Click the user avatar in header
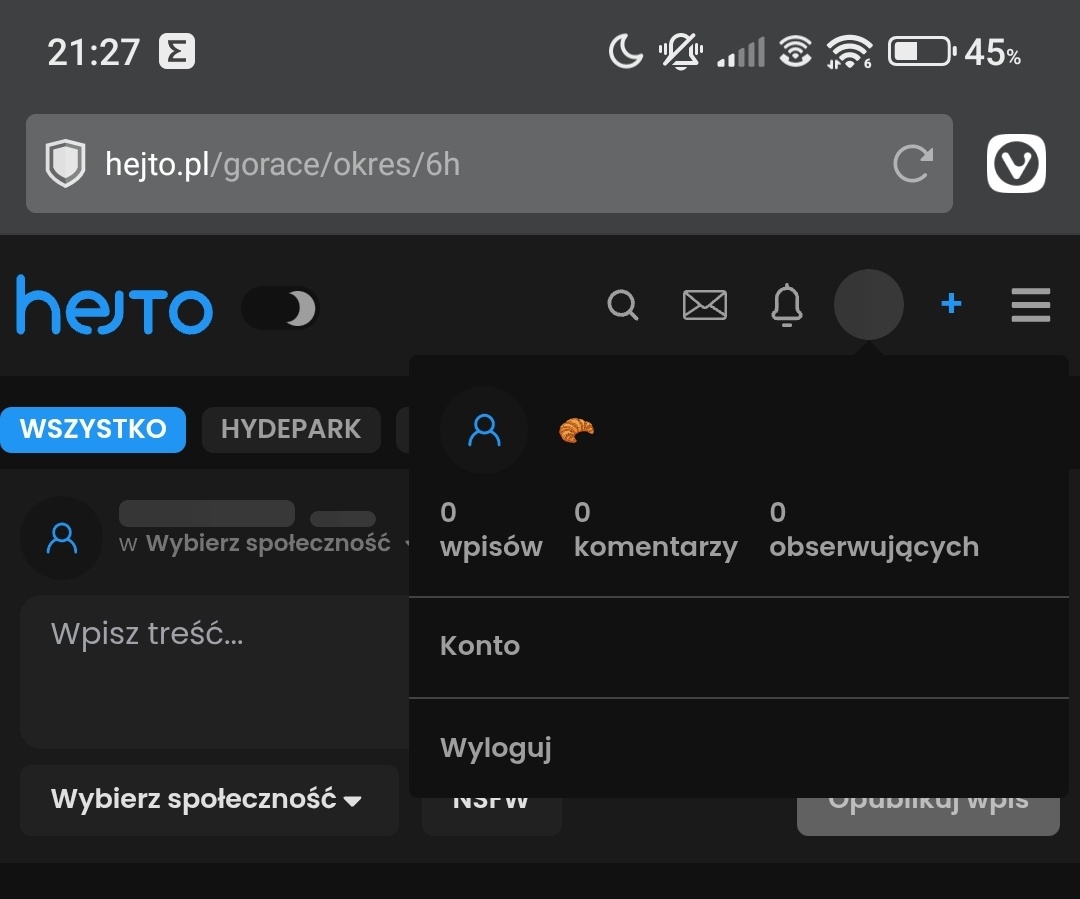 [868, 305]
